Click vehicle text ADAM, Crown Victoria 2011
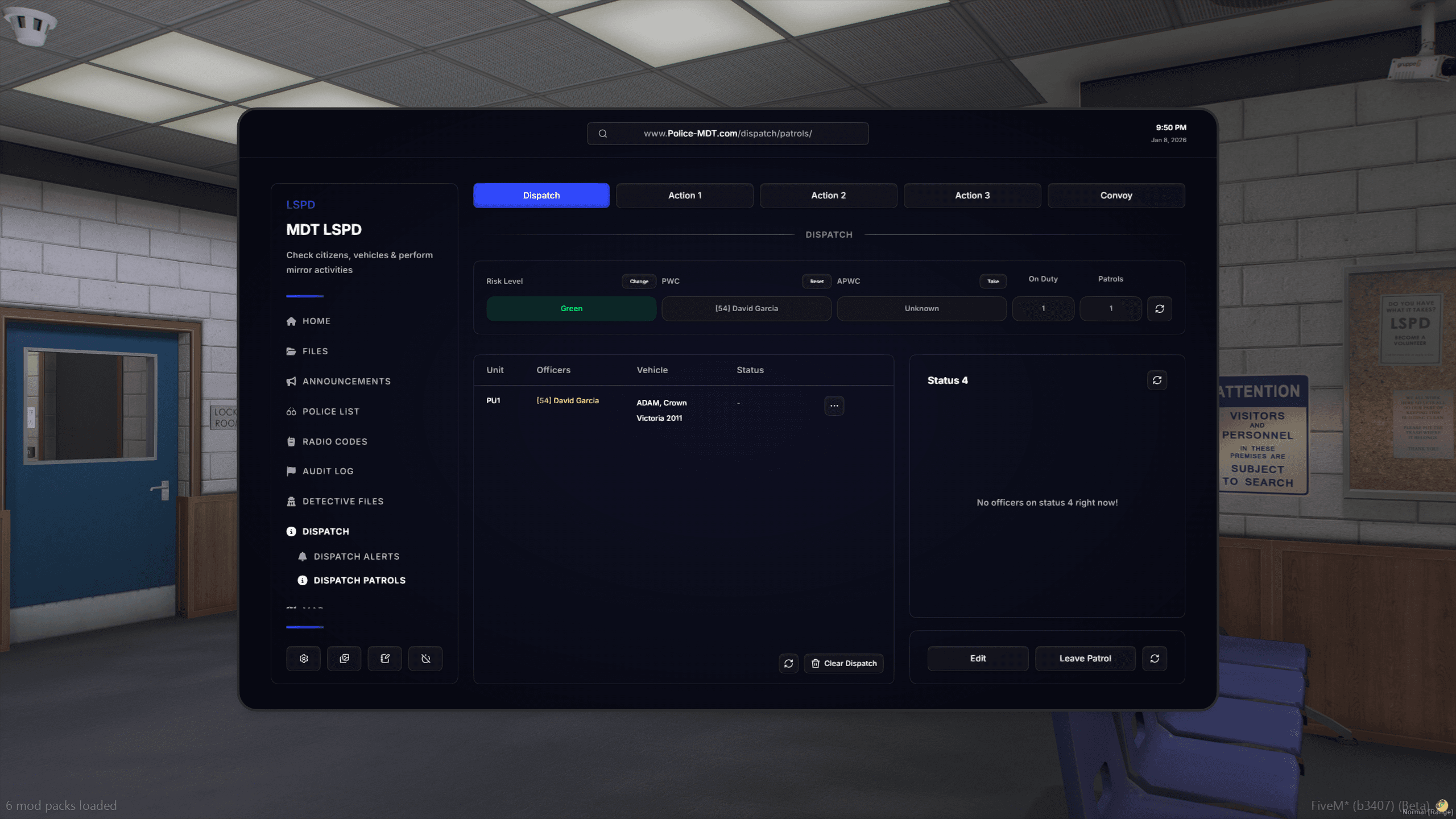The height and width of the screenshot is (819, 1456). (661, 410)
